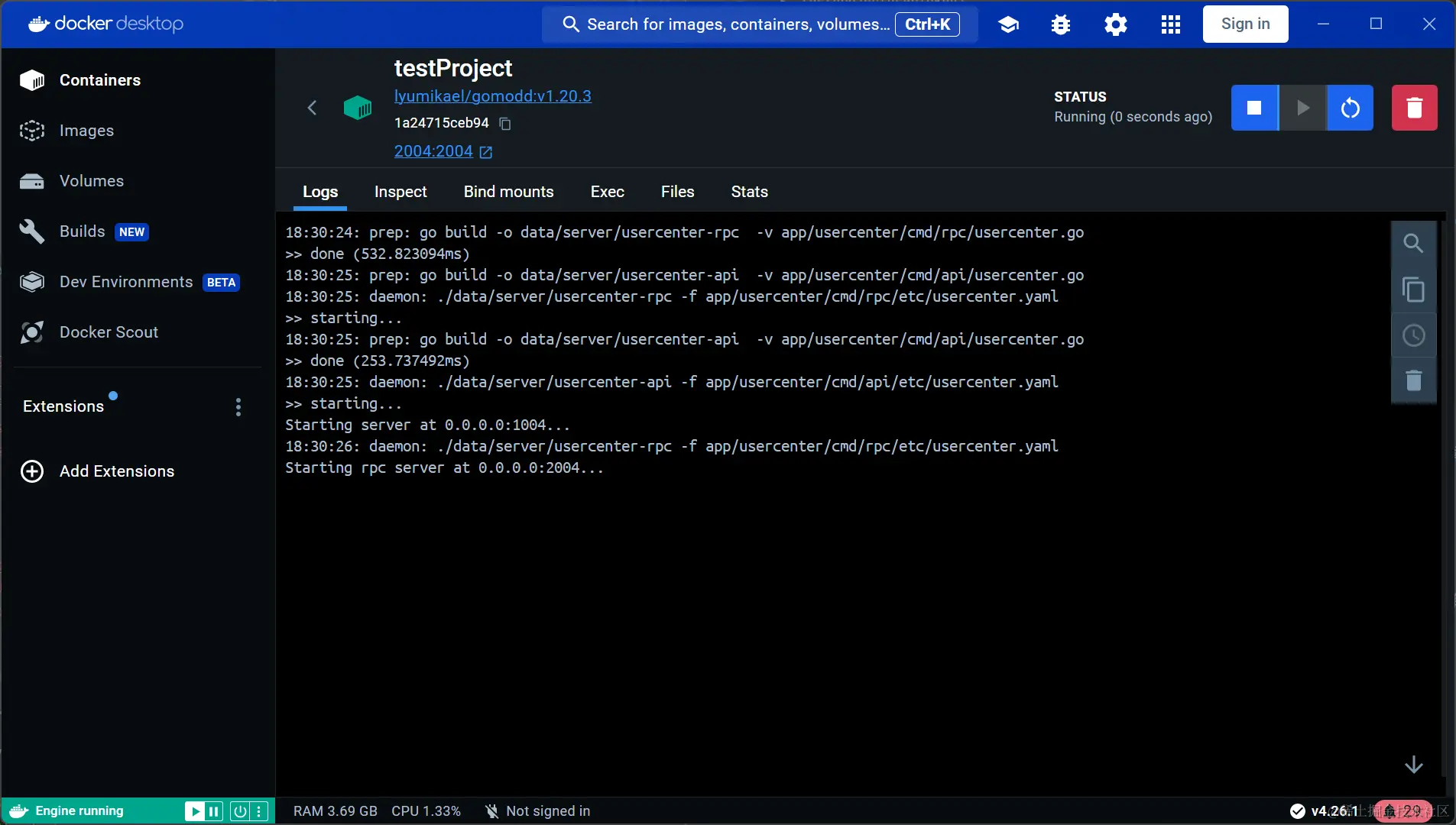Open Docker Scout
The width and height of the screenshot is (1456, 825).
coord(138,332)
